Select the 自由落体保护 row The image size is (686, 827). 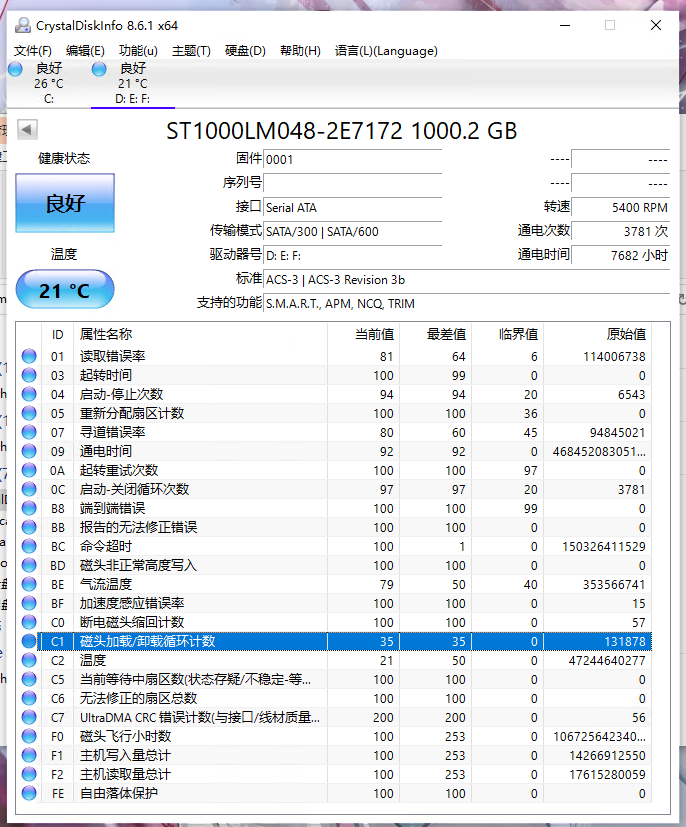pyautogui.click(x=334, y=793)
